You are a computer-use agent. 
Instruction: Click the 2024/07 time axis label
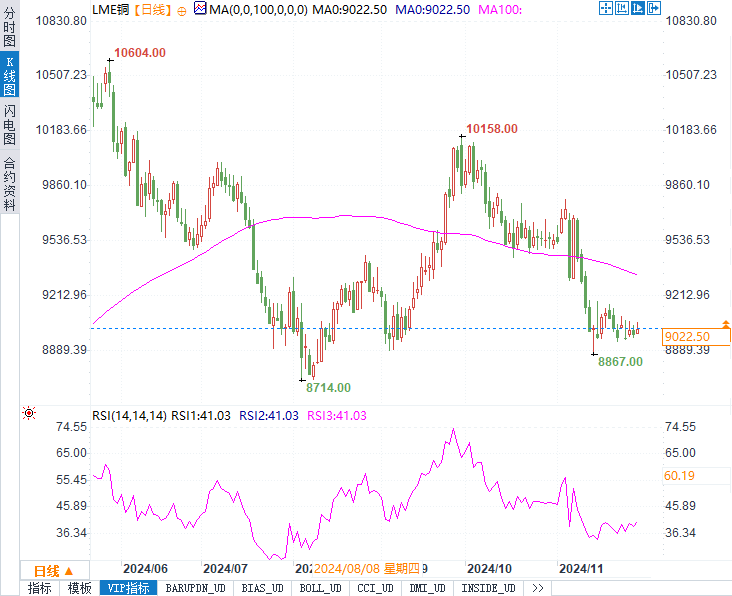(225, 568)
